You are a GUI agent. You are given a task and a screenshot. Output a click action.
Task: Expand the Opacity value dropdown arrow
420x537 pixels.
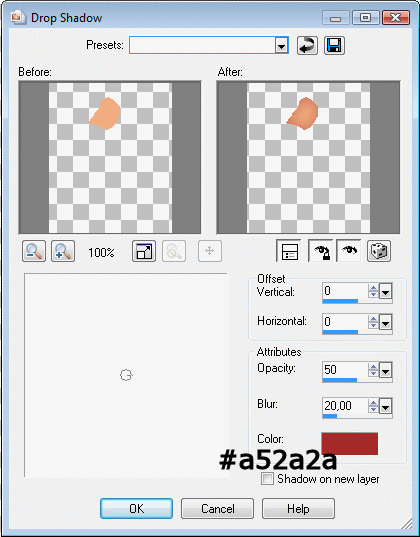385,371
